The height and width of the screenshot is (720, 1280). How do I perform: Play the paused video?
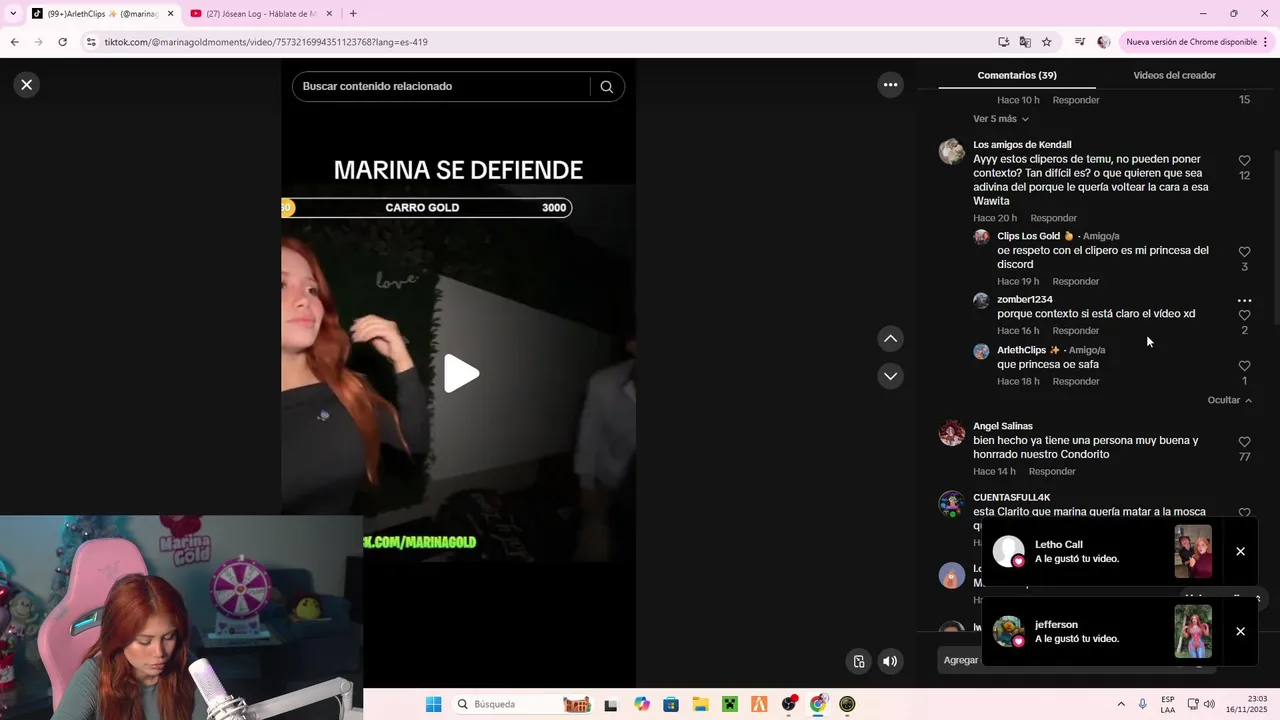[x=461, y=373]
